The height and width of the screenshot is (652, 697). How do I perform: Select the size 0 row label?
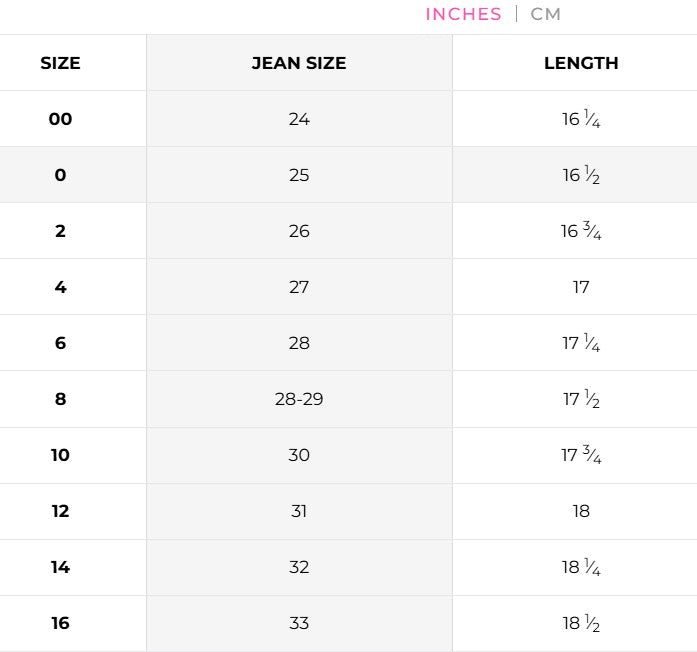[60, 175]
